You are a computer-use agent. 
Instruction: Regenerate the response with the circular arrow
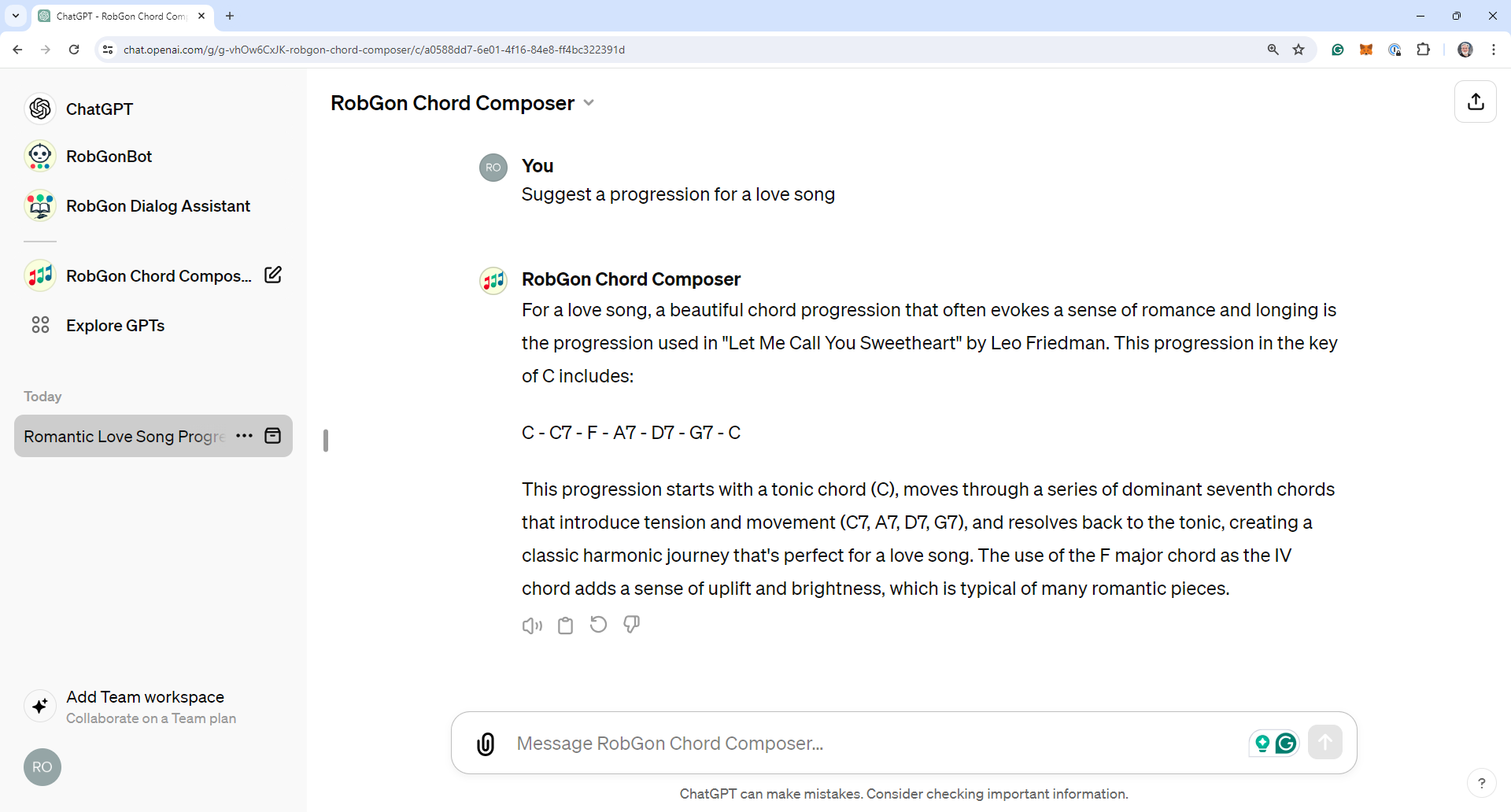[598, 625]
